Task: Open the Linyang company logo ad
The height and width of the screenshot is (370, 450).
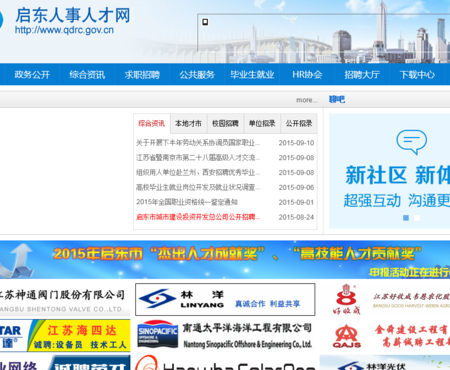Action: tap(225, 299)
